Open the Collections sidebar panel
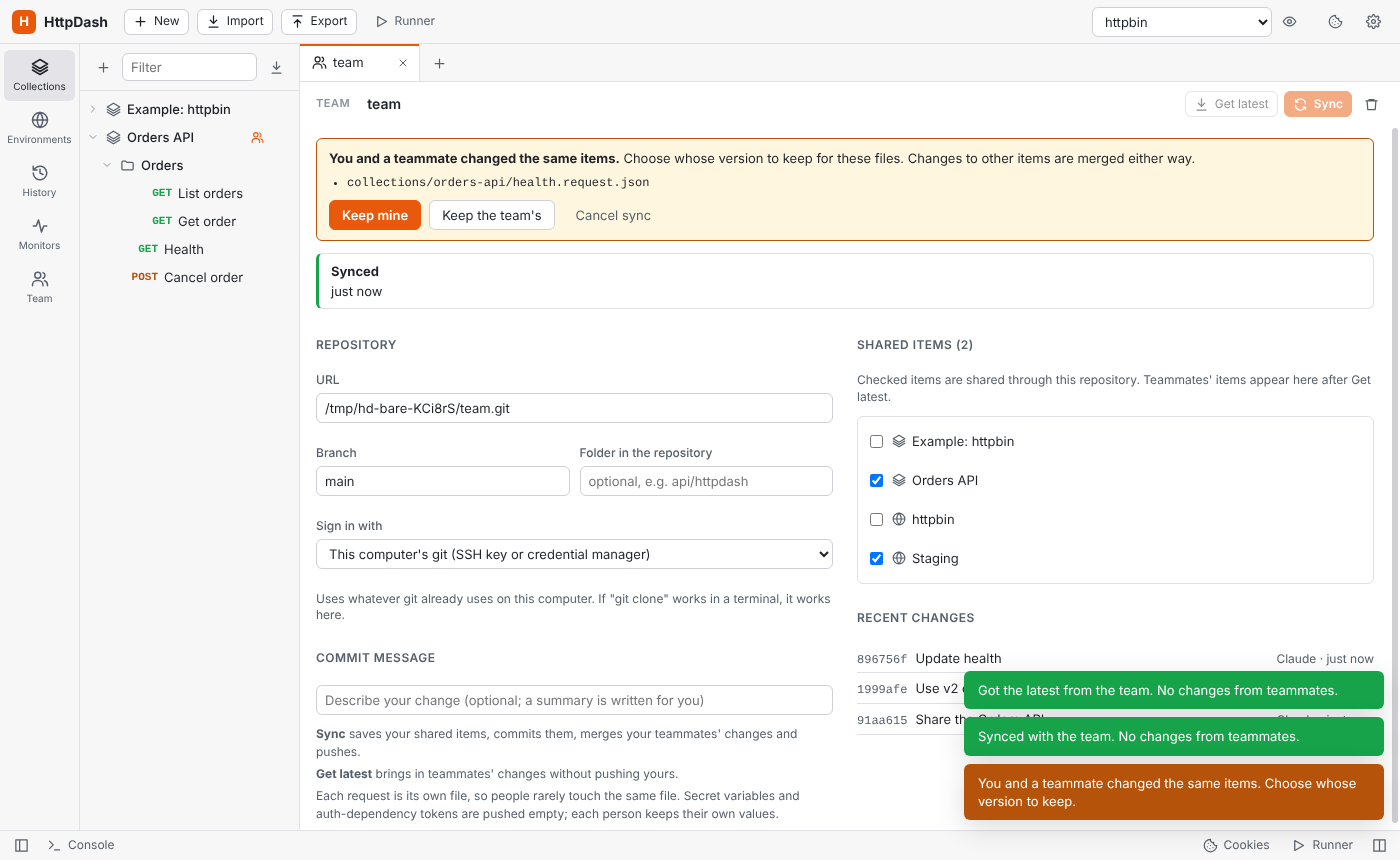This screenshot has width=1400, height=860. pyautogui.click(x=40, y=75)
